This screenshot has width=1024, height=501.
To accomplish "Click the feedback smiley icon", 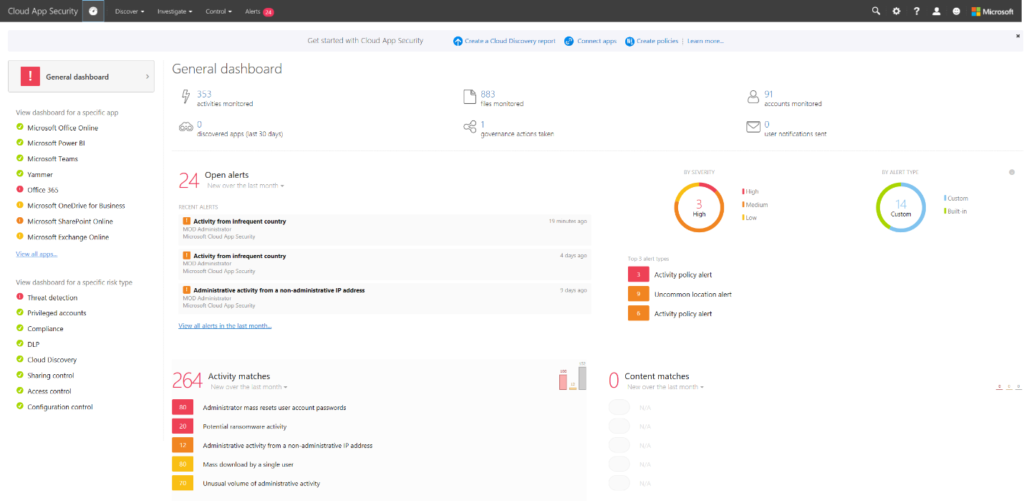I will point(956,11).
